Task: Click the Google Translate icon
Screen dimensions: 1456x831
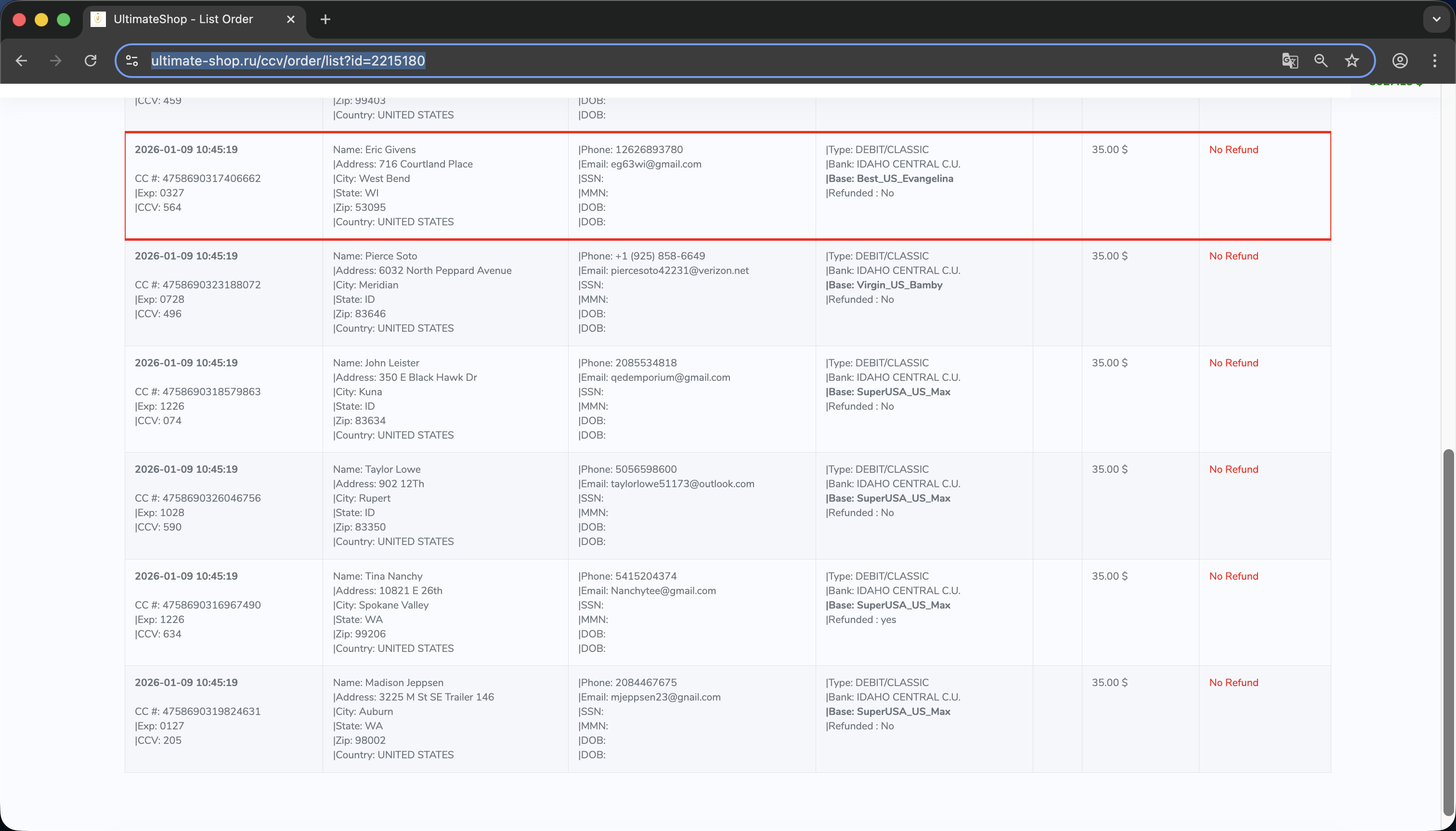Action: pyautogui.click(x=1289, y=61)
